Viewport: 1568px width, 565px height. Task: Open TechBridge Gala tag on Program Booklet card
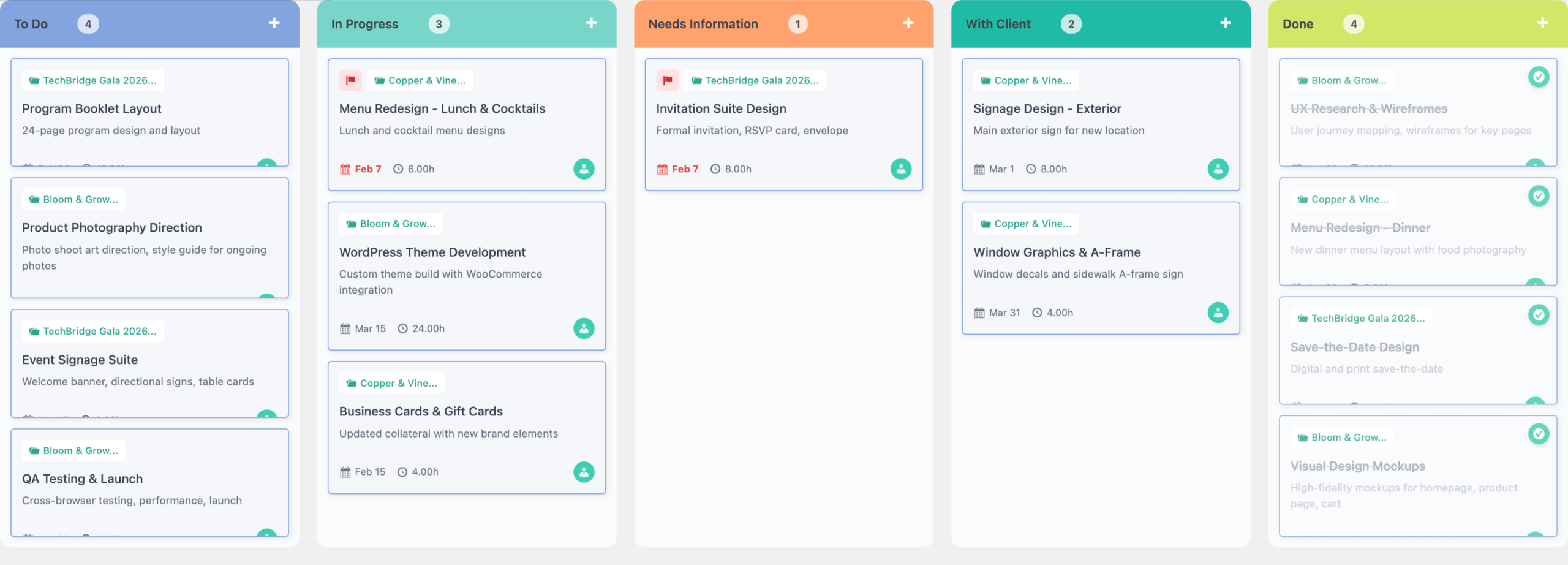coord(93,80)
